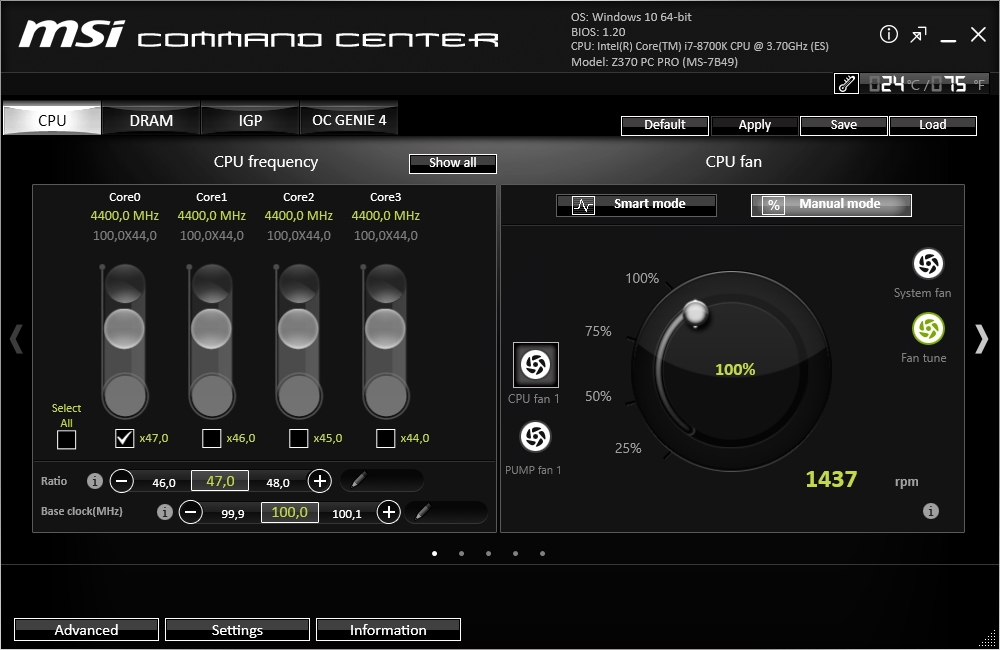
Task: Select the 99,9 base clock value
Action: click(233, 513)
